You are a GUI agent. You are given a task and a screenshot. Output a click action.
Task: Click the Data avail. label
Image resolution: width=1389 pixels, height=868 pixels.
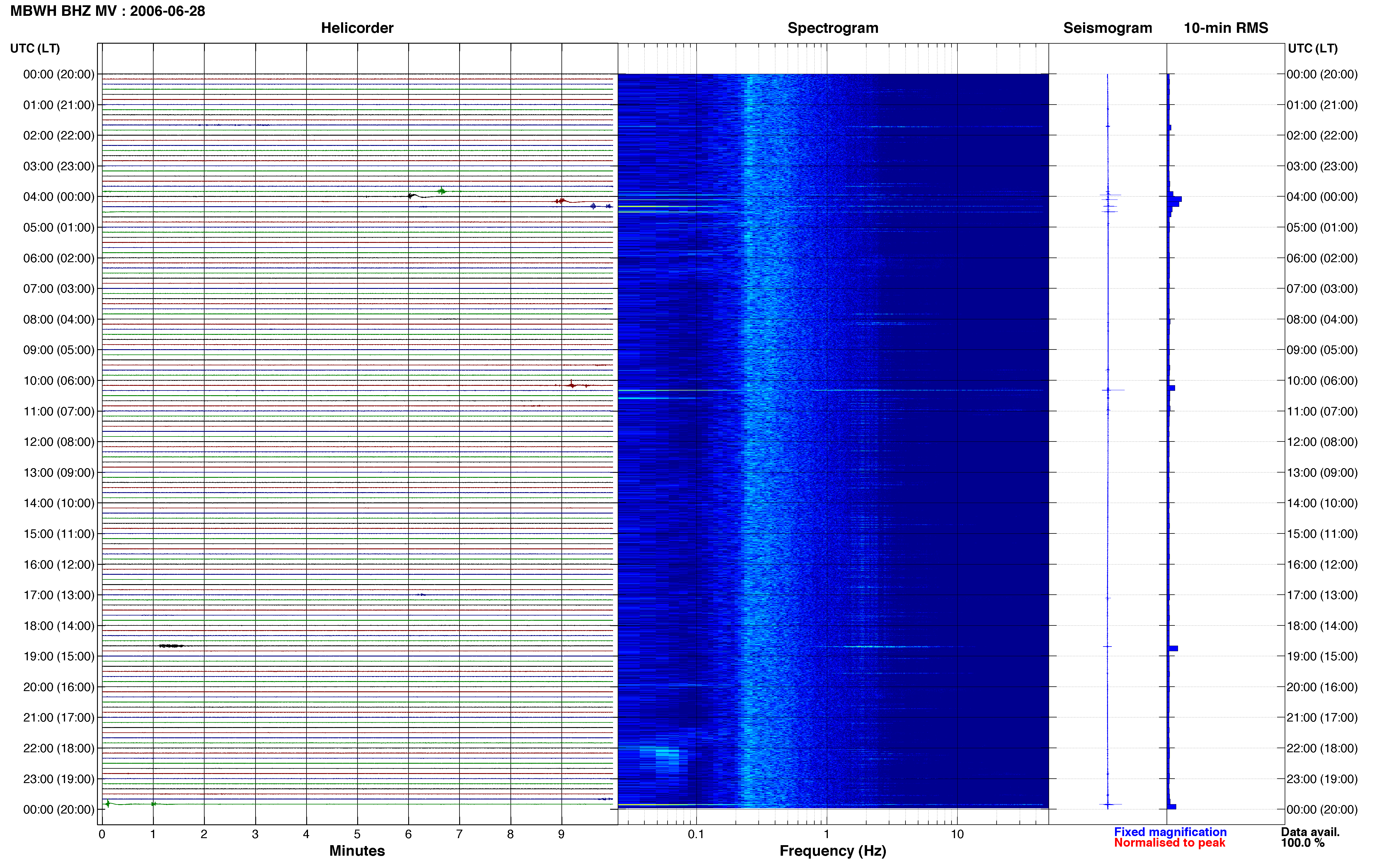(x=1310, y=832)
